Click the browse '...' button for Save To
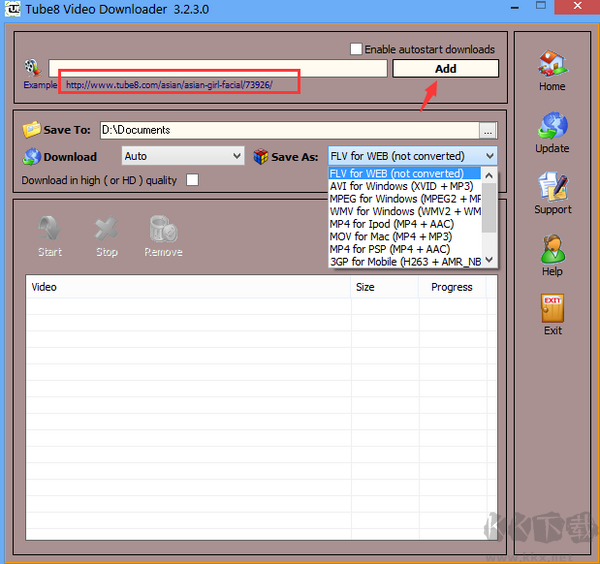This screenshot has height=564, width=600. (x=488, y=131)
